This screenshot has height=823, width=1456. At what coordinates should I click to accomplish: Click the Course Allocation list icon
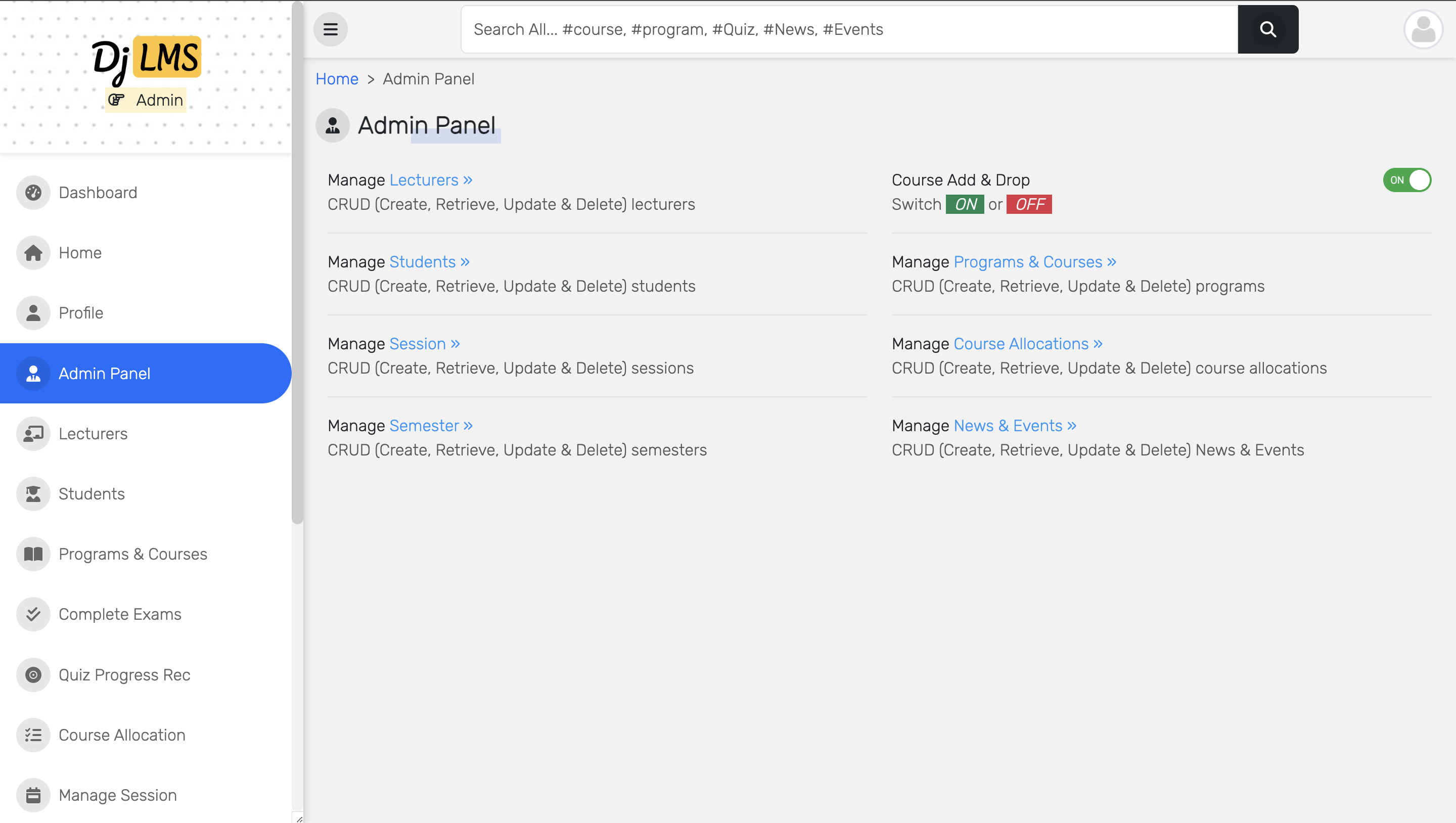[33, 735]
